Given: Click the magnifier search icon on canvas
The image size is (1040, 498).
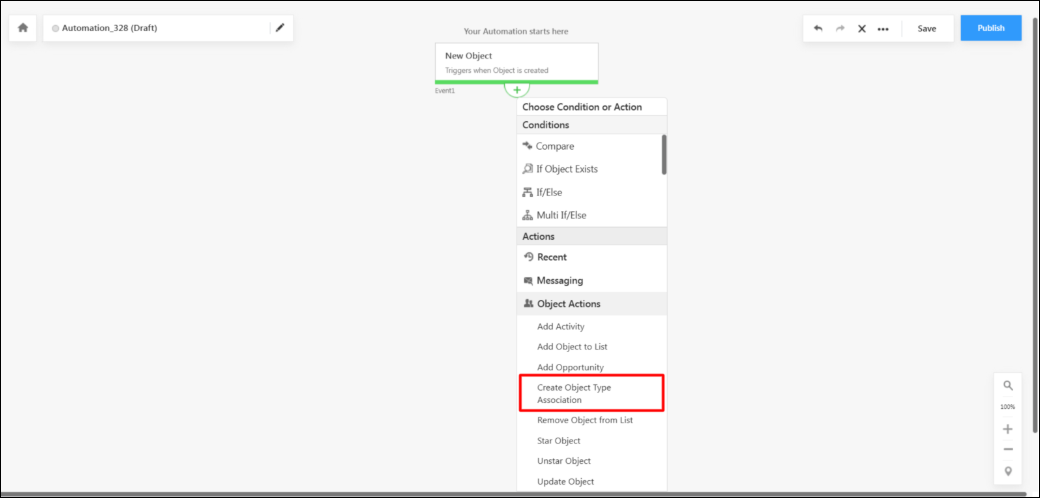Looking at the screenshot, I should click(1008, 385).
